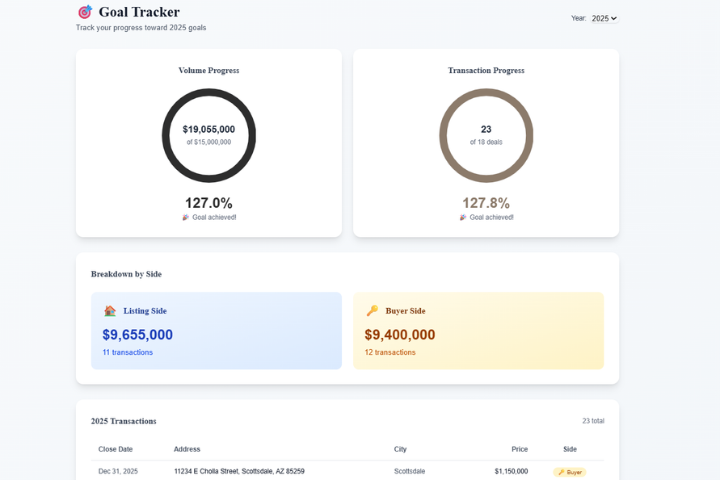Click the Volume Progress title
720x480 pixels.
209,70
